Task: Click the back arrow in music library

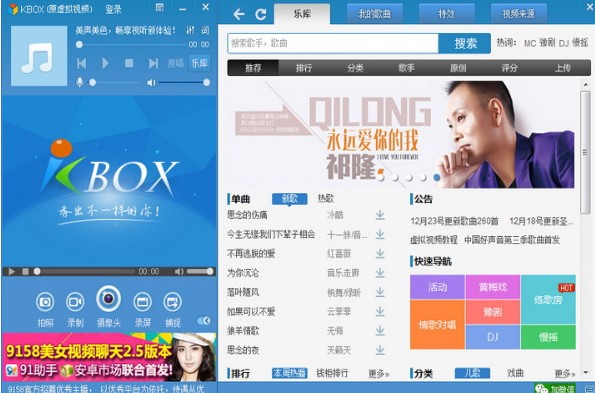Action: coord(239,14)
